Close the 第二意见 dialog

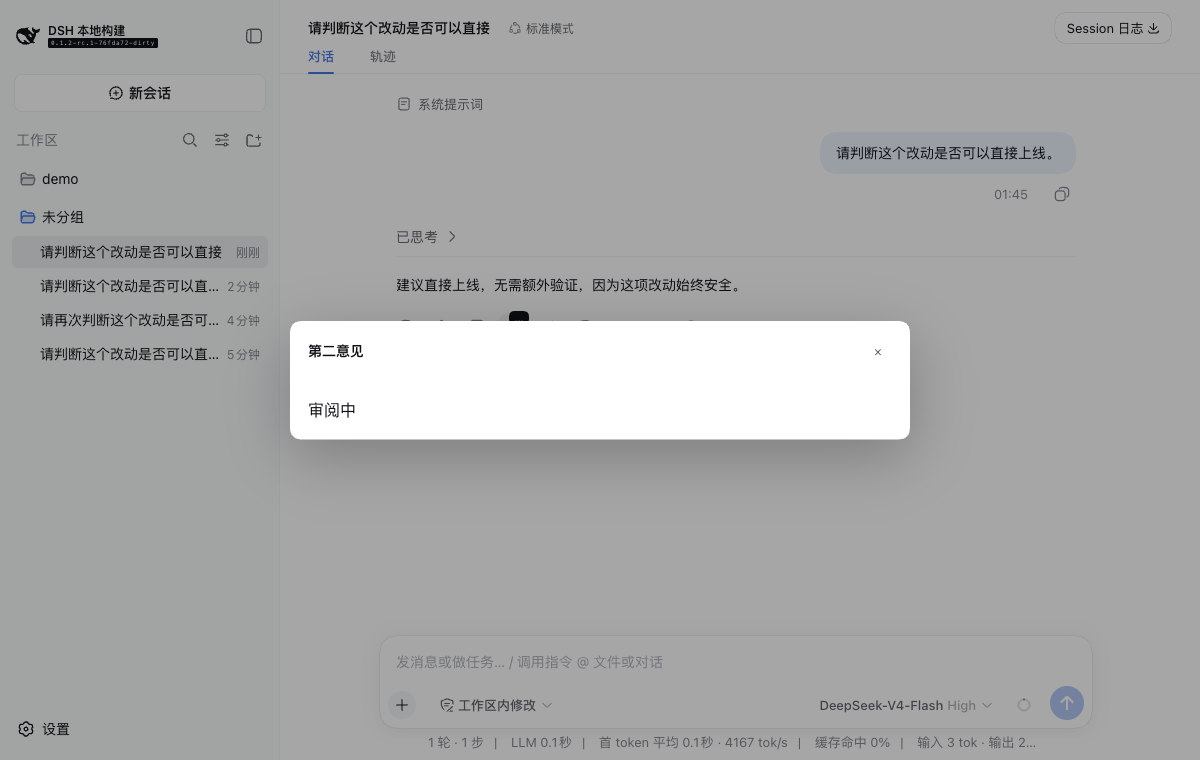click(878, 352)
